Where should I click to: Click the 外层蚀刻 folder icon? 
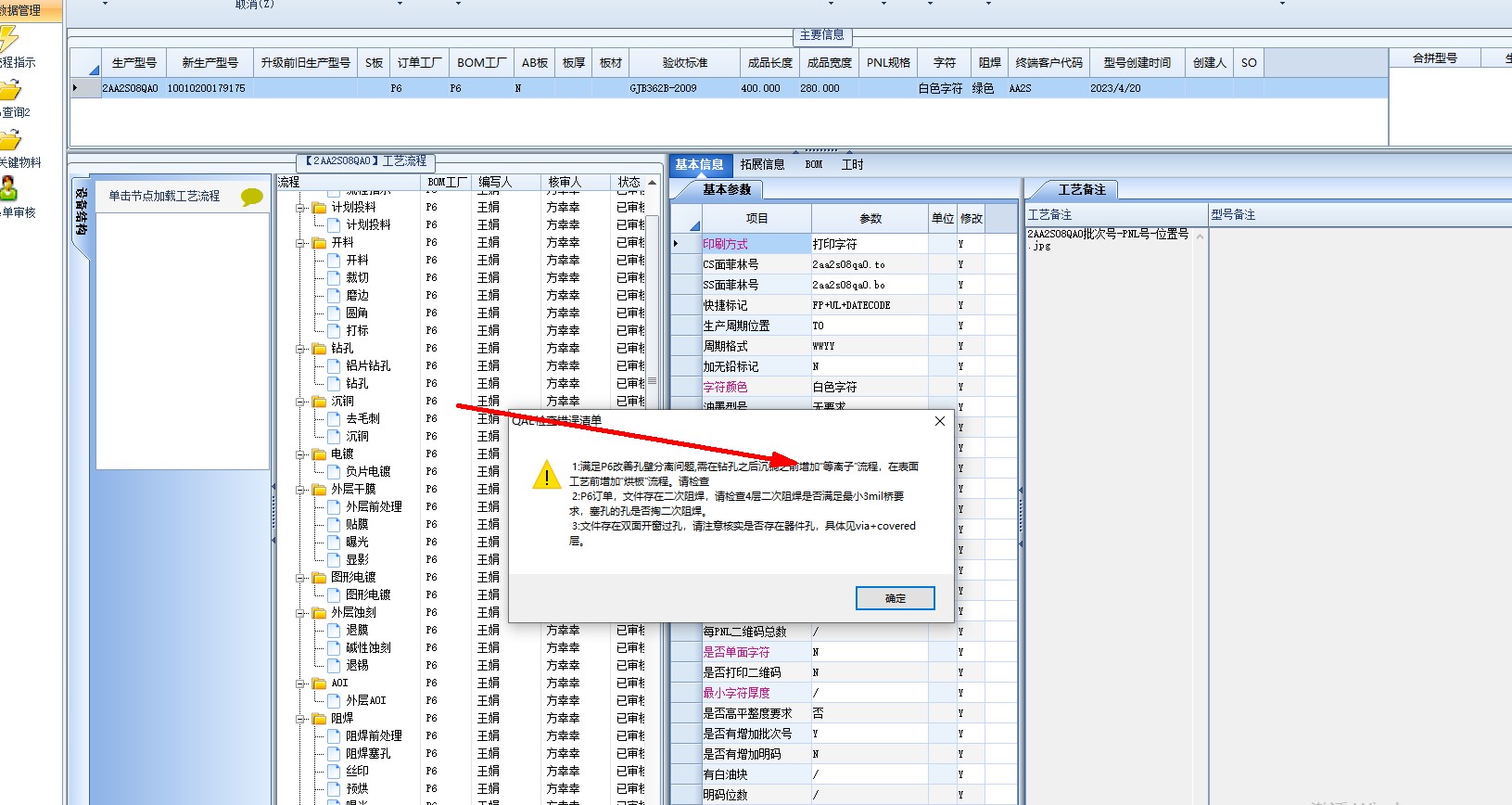[319, 613]
